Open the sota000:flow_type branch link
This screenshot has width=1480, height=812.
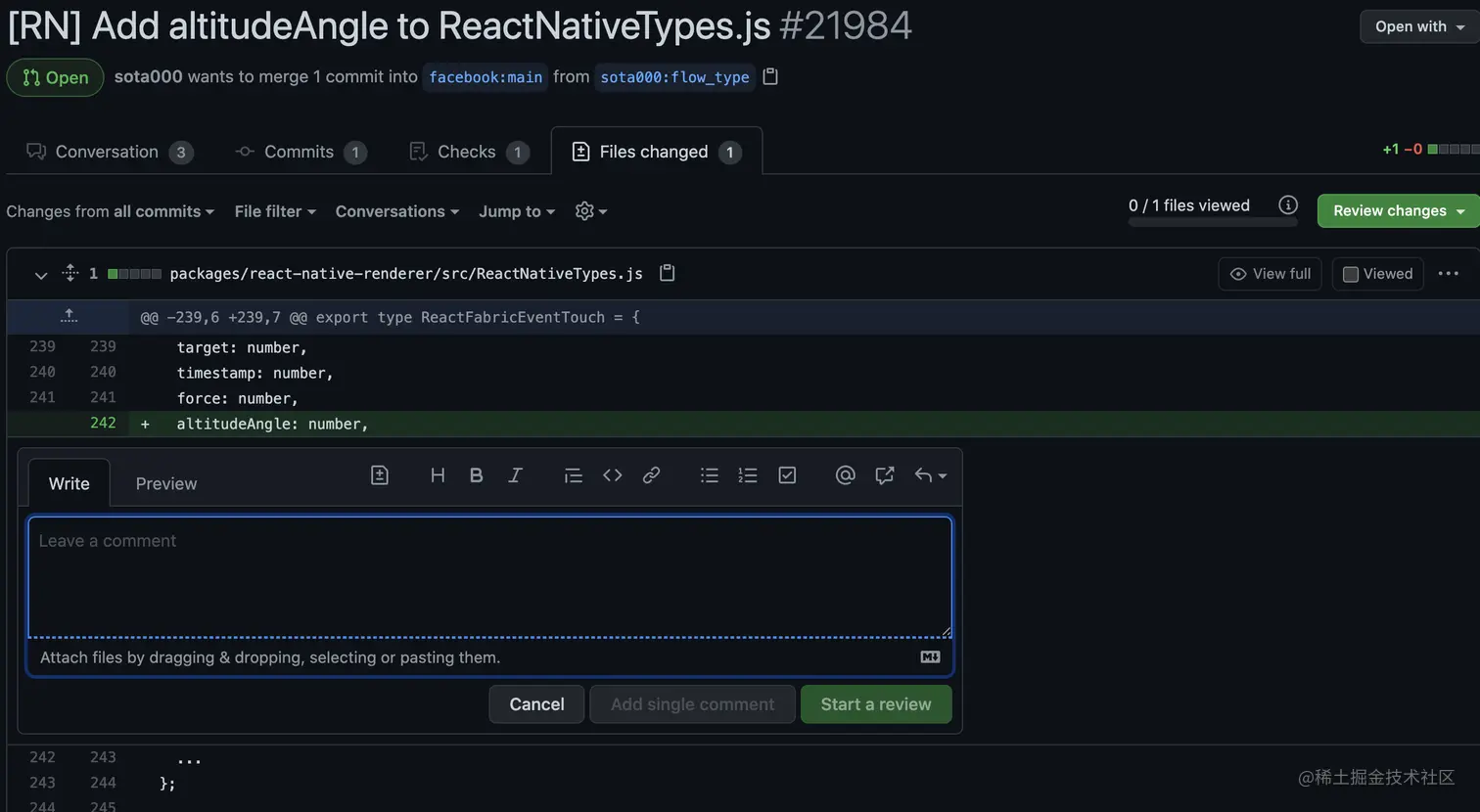[675, 77]
